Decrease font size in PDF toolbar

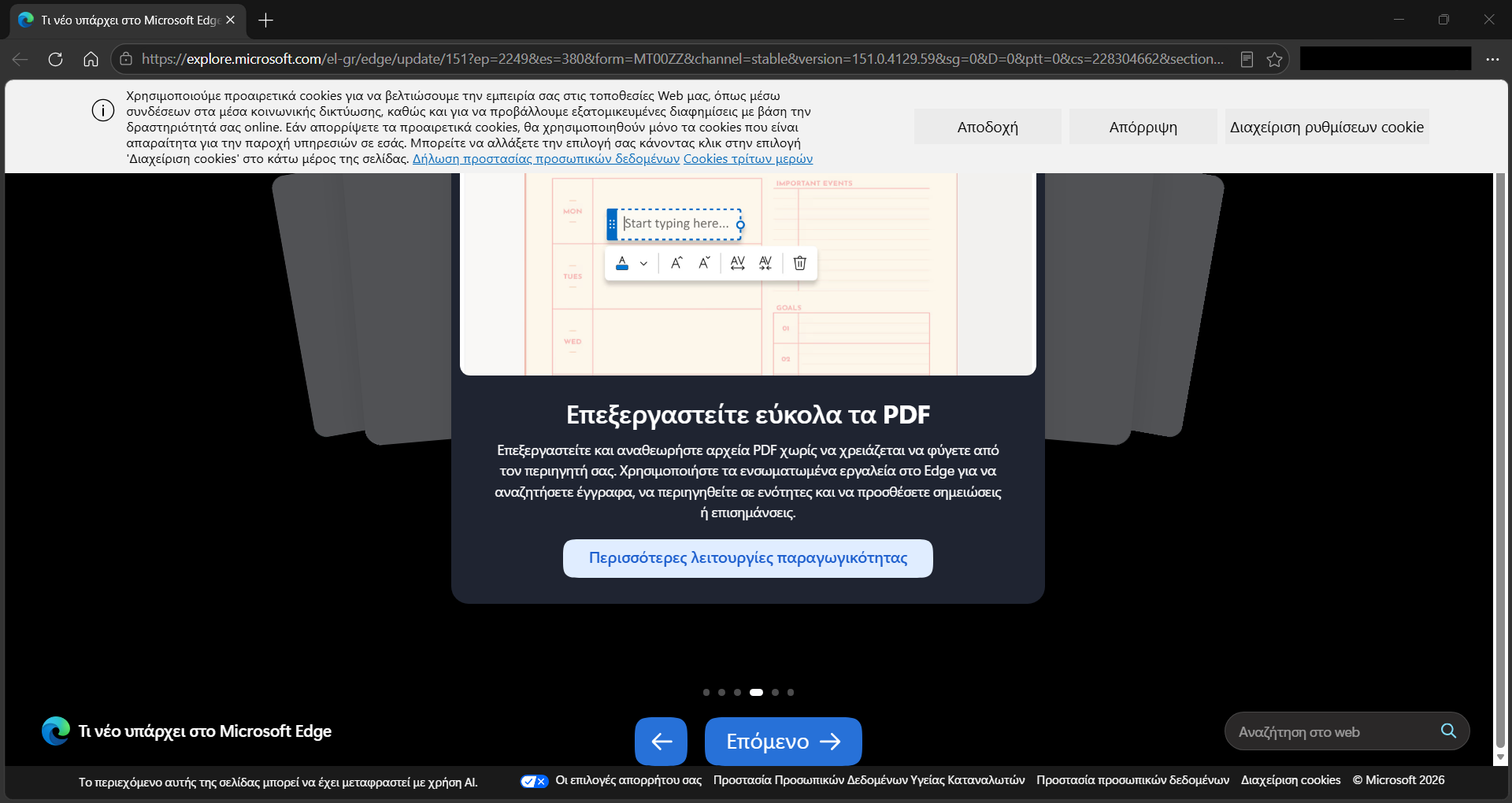tap(704, 263)
